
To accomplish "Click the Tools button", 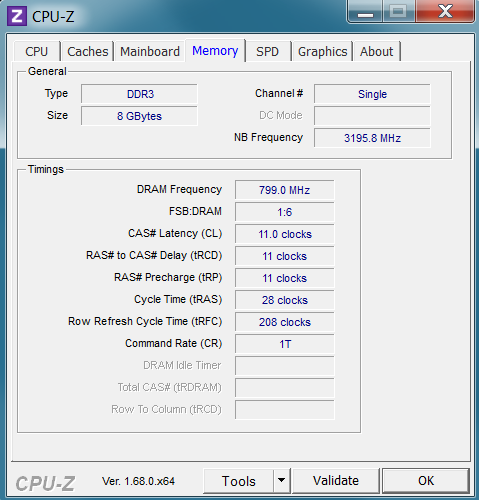I will click(239, 481).
